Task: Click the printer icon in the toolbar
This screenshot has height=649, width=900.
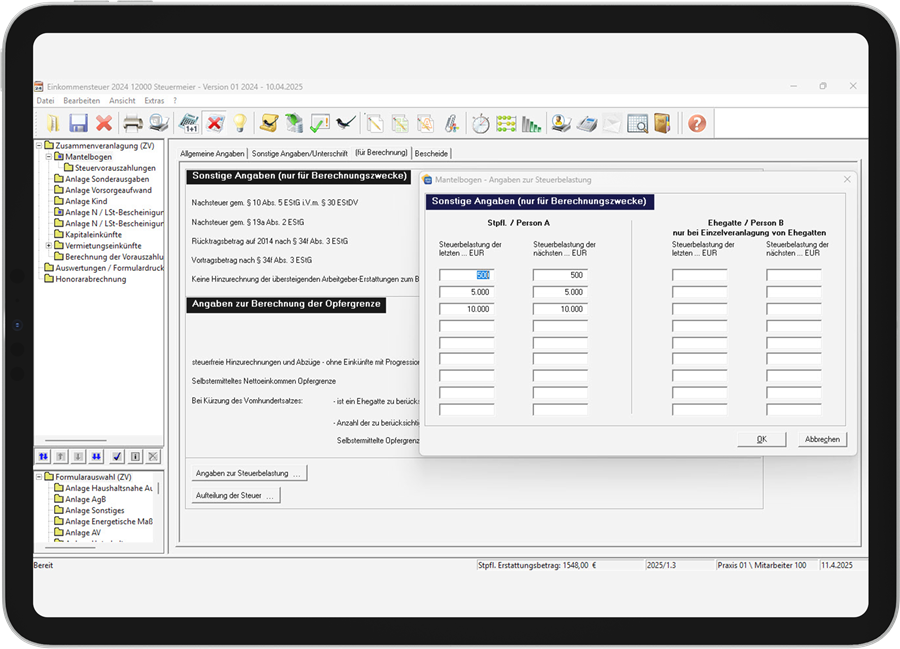Action: click(133, 123)
